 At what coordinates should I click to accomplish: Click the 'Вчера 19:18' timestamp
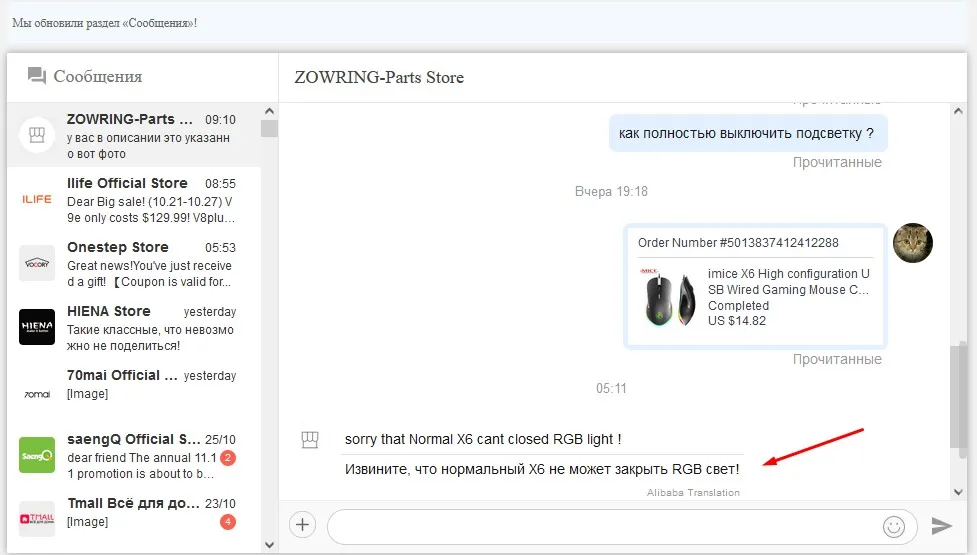pos(611,191)
